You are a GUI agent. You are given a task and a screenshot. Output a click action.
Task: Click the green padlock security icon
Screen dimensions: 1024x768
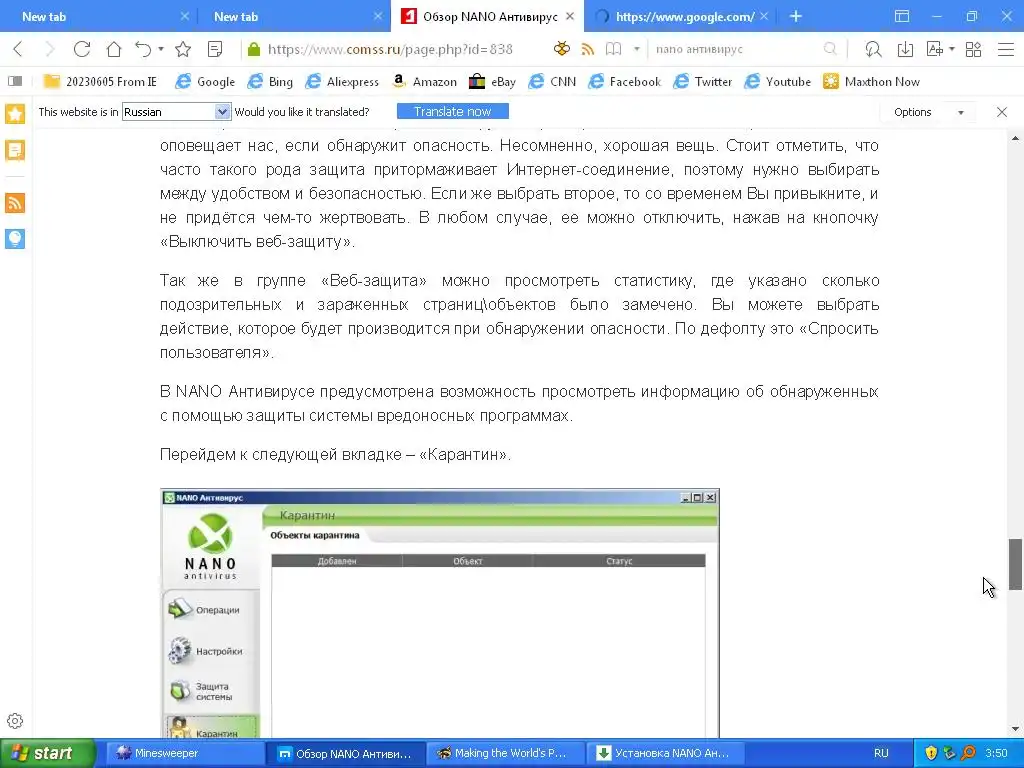coord(254,49)
